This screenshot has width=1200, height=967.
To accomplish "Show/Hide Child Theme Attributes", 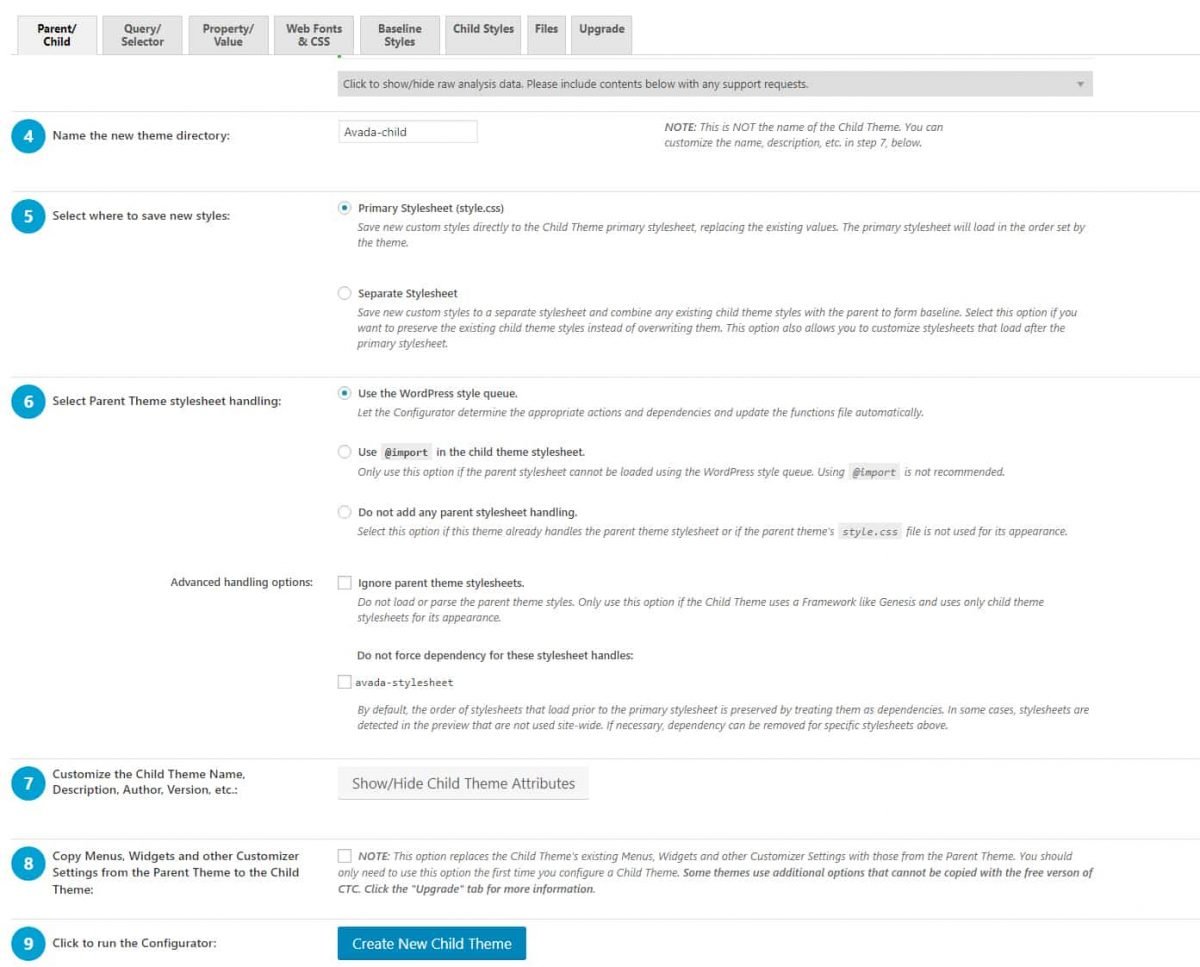I will pyautogui.click(x=463, y=784).
